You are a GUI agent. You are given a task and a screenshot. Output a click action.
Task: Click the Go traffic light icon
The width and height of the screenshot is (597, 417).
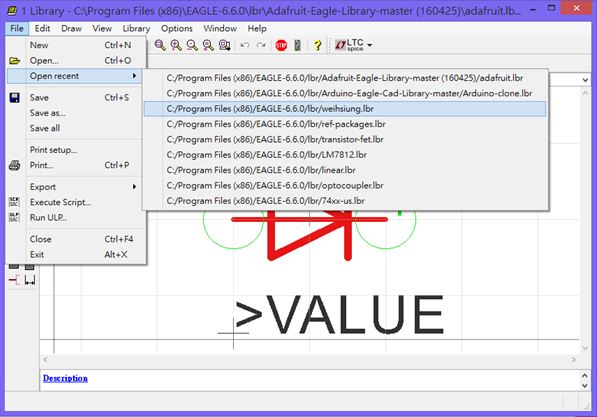(x=298, y=45)
